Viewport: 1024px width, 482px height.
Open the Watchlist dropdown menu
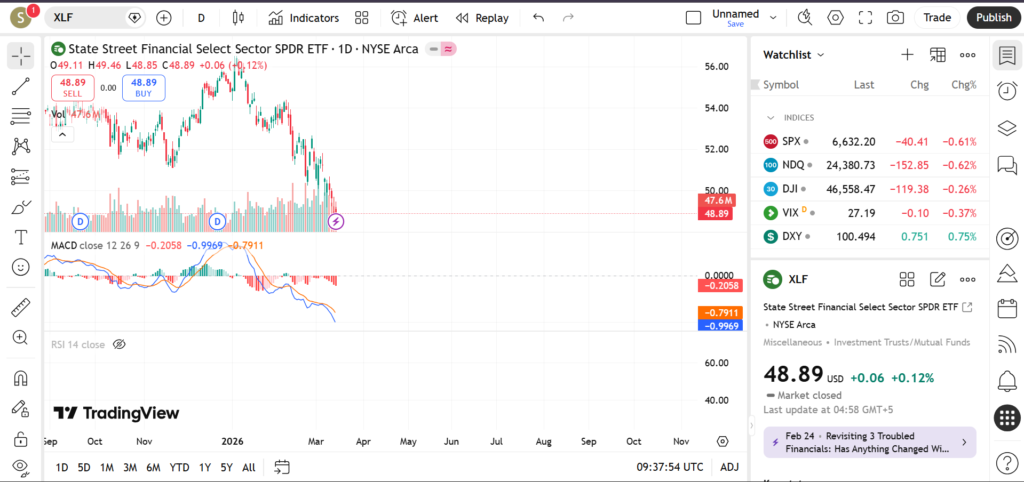(794, 55)
